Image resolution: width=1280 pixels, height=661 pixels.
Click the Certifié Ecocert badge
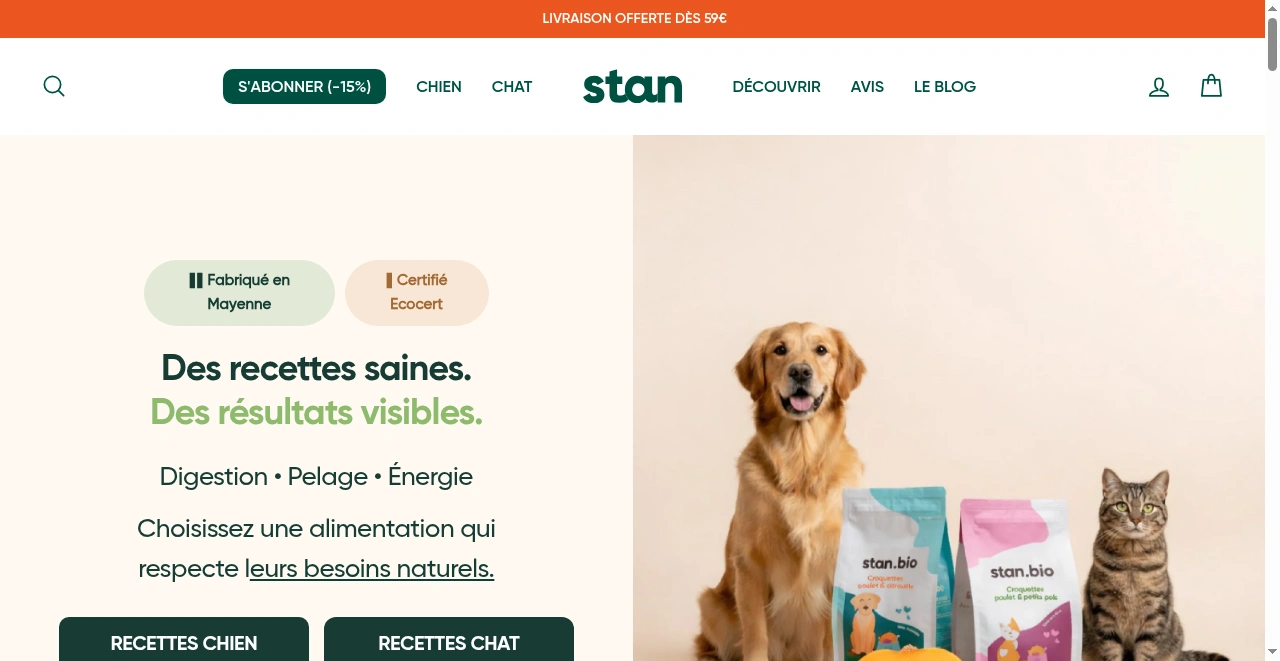pyautogui.click(x=417, y=293)
